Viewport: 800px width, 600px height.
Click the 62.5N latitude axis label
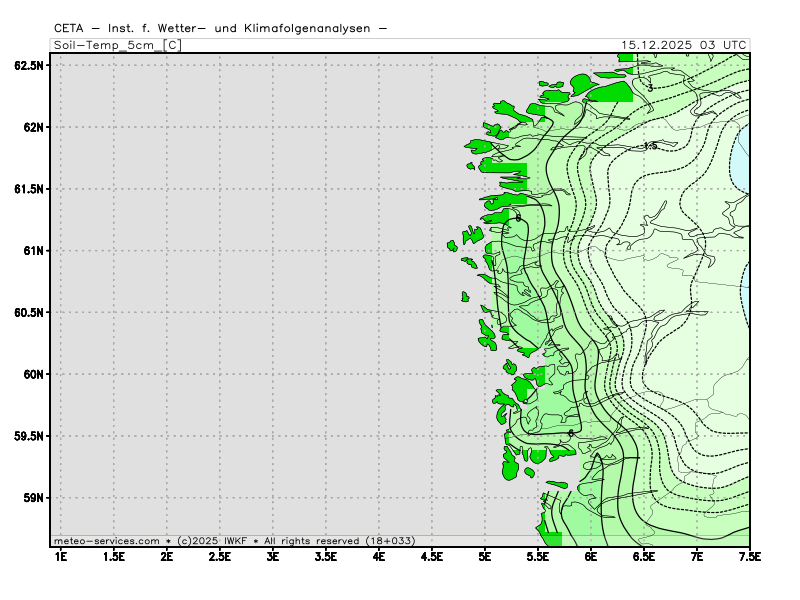(29, 65)
